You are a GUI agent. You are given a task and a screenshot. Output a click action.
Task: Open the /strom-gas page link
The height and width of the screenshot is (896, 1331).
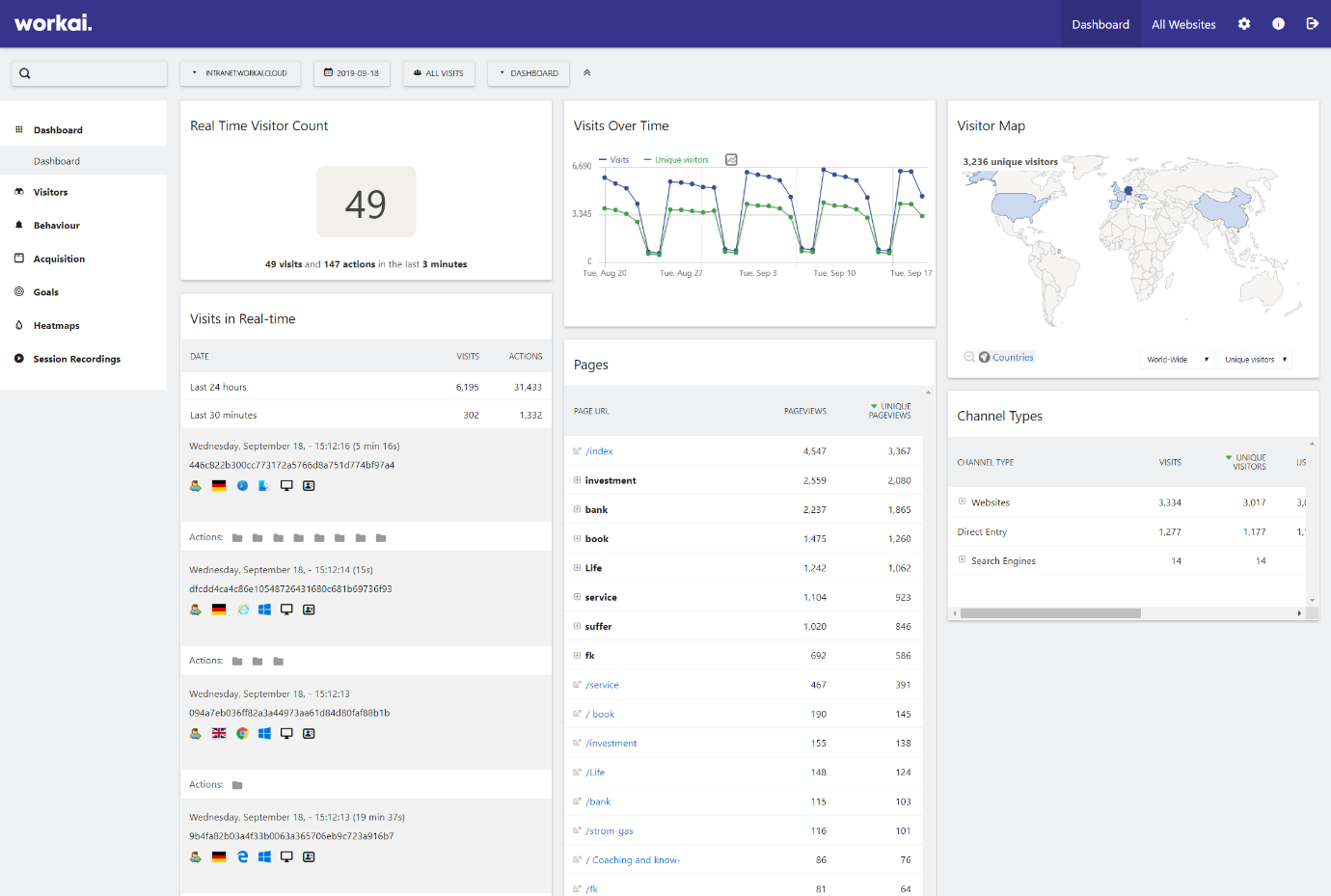[x=610, y=831]
